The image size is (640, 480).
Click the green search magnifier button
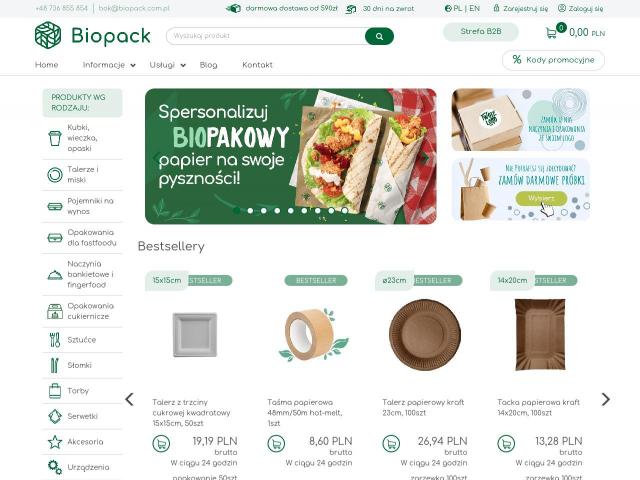(379, 36)
